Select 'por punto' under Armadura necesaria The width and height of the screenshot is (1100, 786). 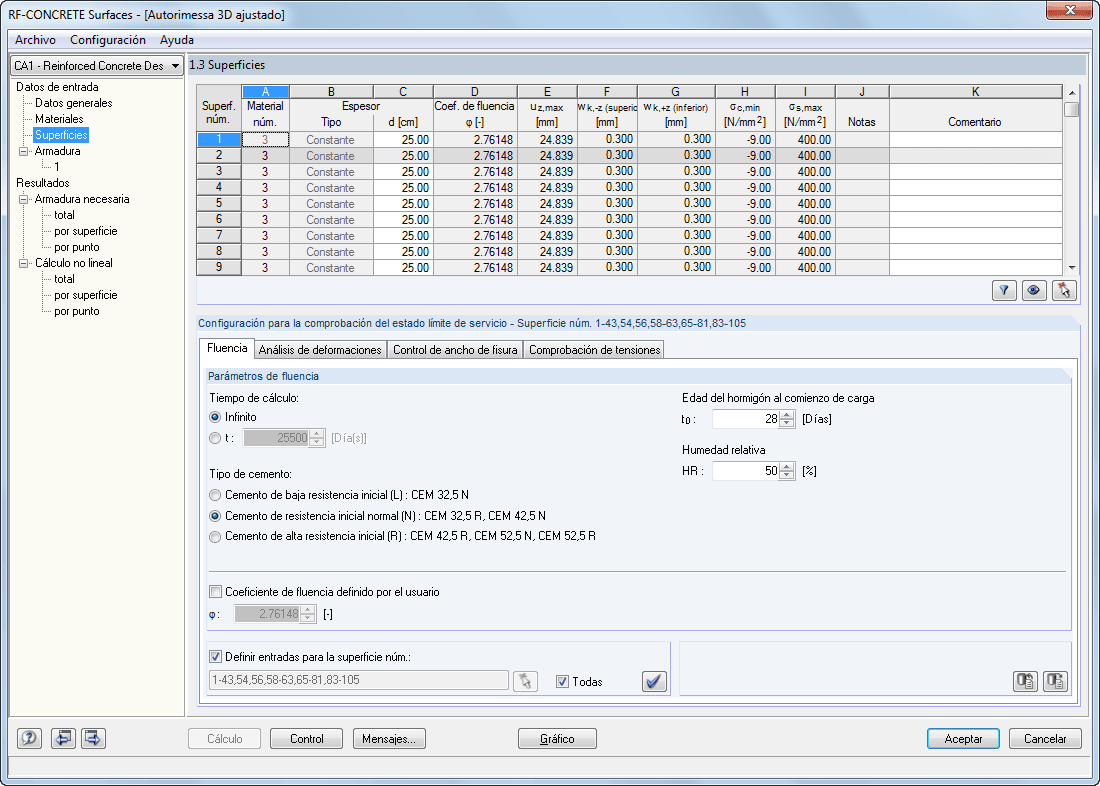(76, 247)
